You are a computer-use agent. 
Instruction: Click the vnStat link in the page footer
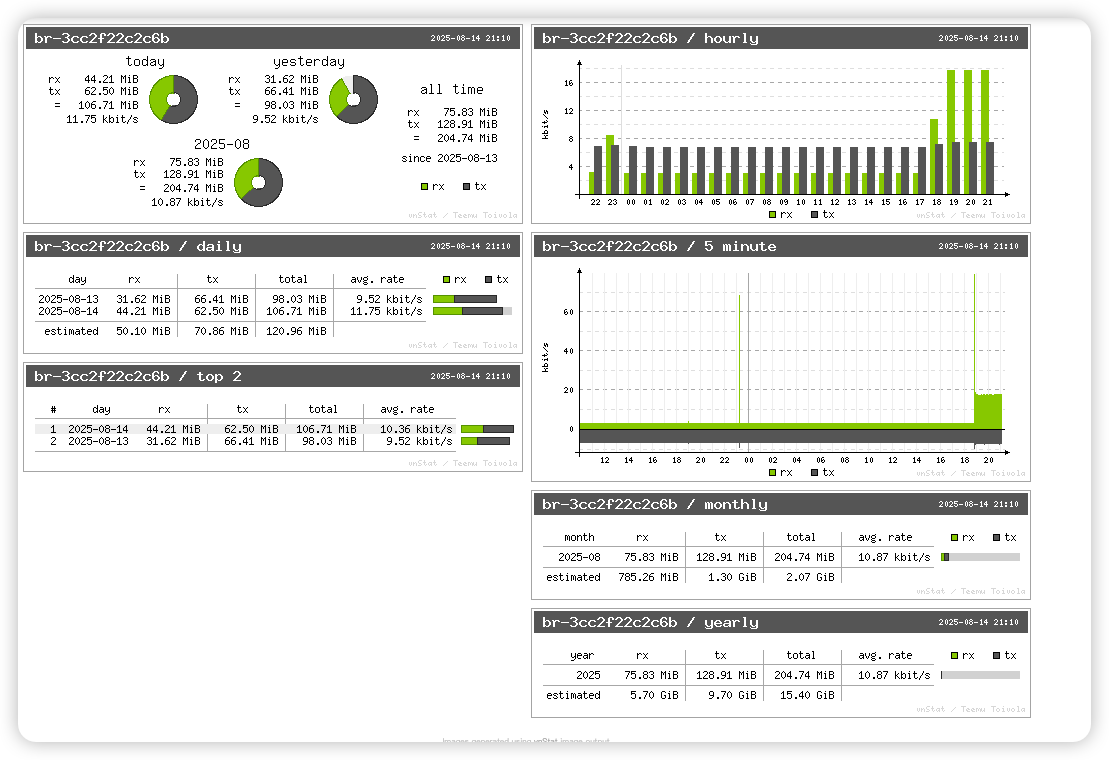click(544, 742)
